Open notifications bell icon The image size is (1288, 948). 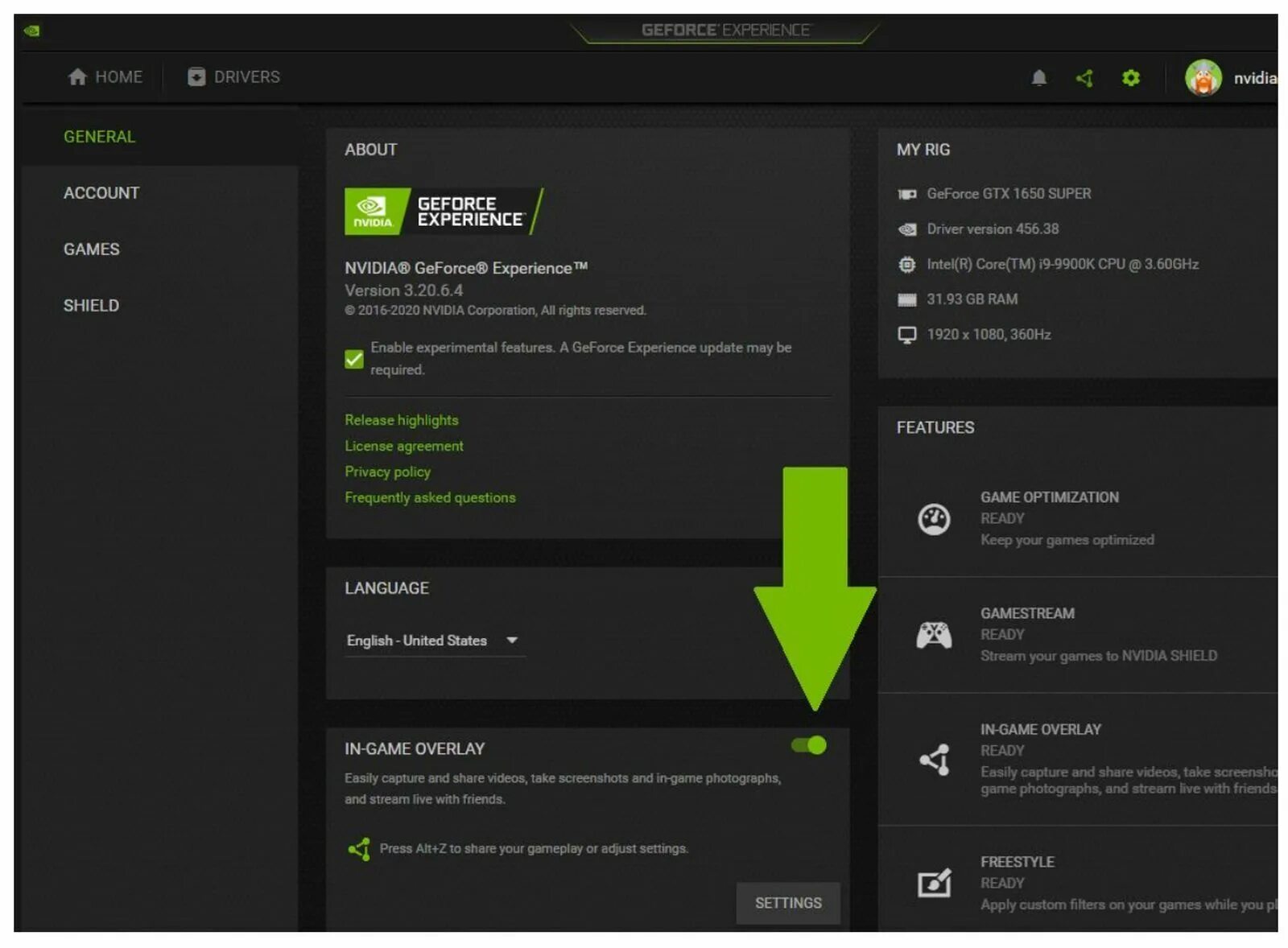coord(1038,78)
